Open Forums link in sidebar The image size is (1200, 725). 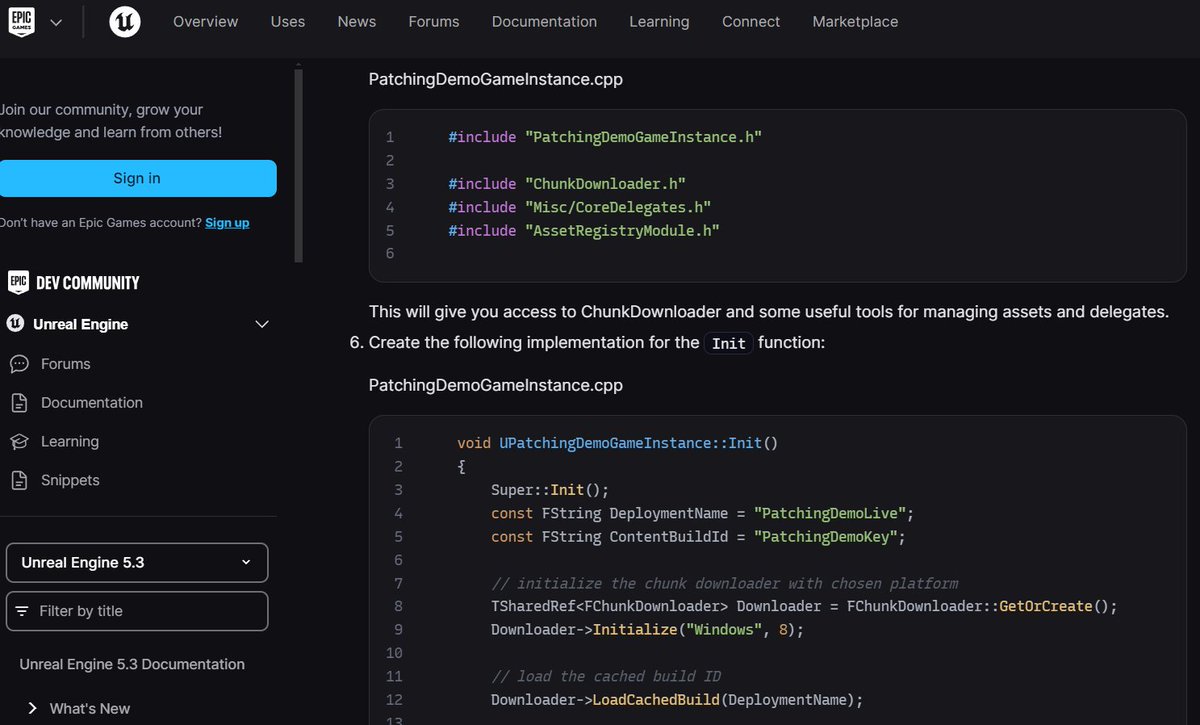pyautogui.click(x=66, y=364)
